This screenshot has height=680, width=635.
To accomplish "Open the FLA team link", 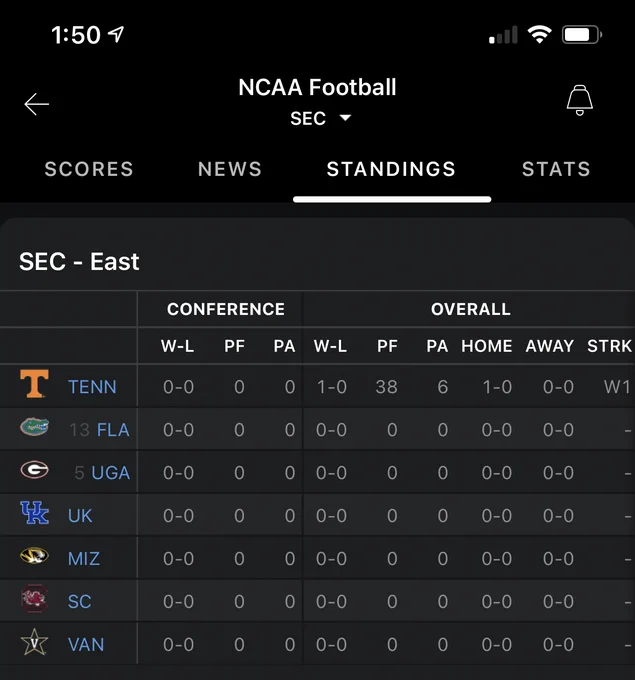I will pyautogui.click(x=113, y=430).
